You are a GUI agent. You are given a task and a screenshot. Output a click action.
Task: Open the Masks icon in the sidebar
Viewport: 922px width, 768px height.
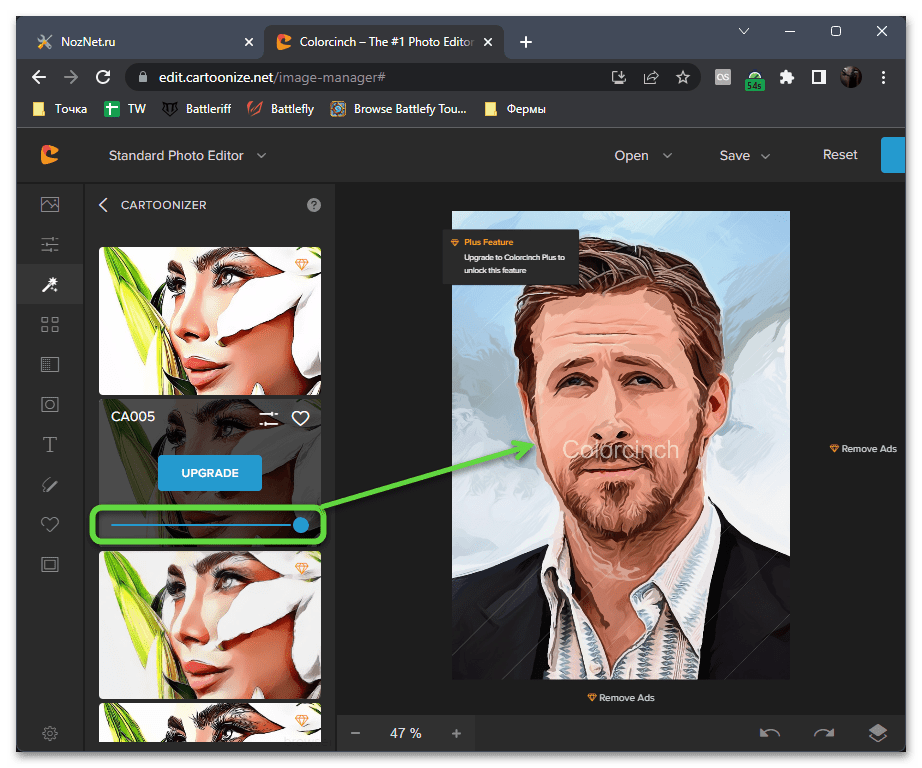click(x=50, y=405)
